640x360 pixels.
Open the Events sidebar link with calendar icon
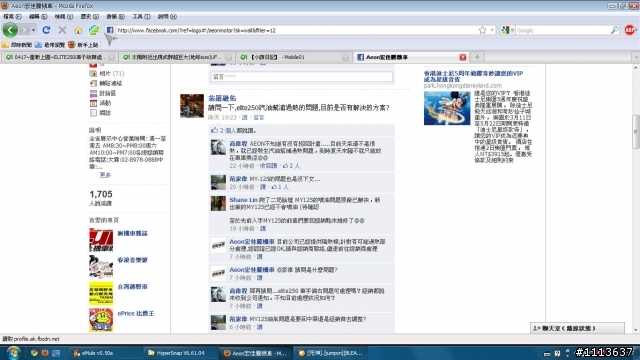(100, 103)
